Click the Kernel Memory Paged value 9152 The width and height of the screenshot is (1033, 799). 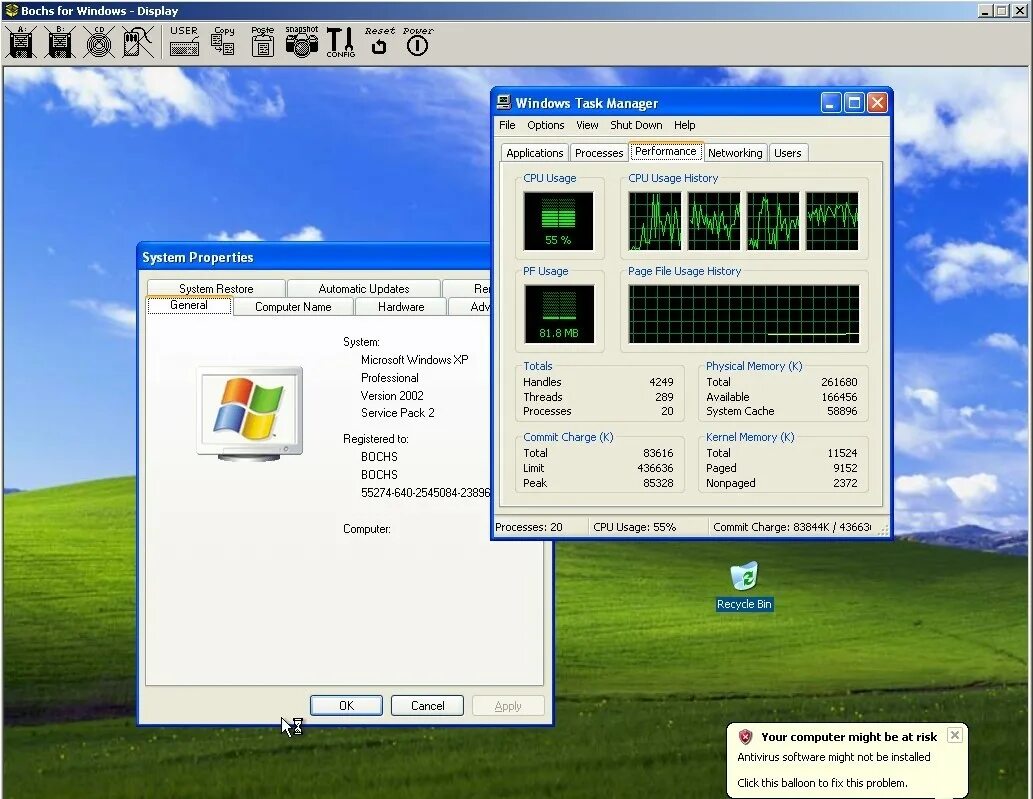click(845, 468)
